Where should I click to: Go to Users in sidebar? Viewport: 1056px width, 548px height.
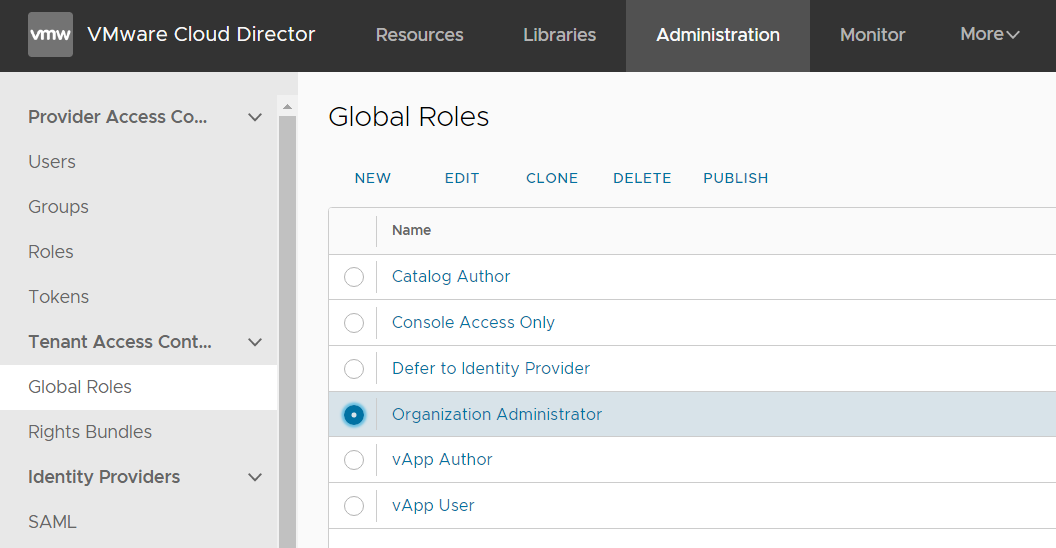click(52, 162)
